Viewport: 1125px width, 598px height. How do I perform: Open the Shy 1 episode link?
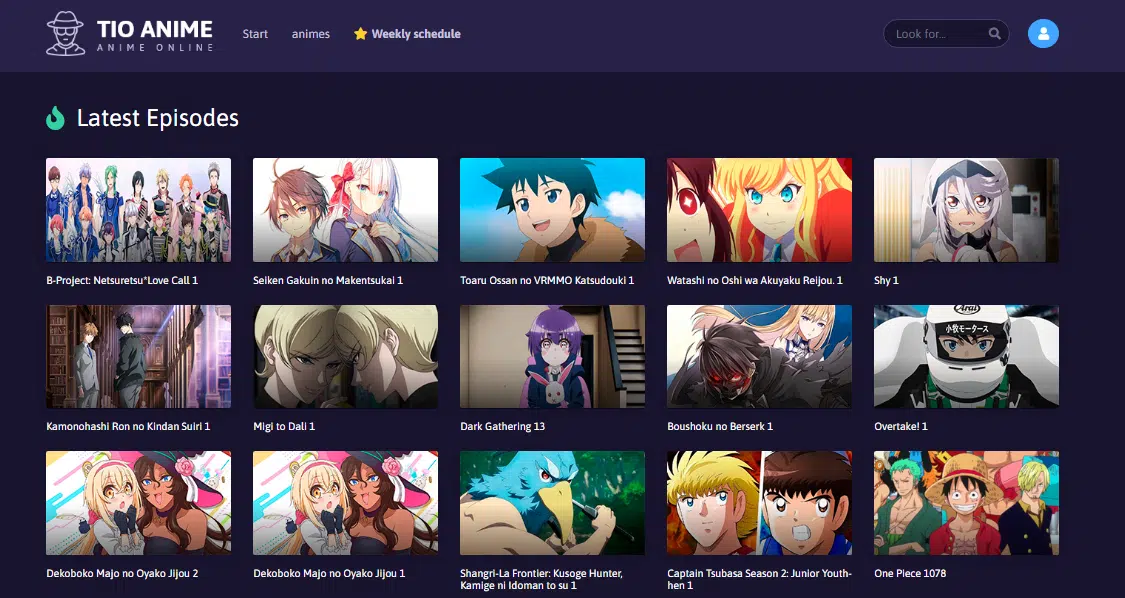(x=886, y=280)
